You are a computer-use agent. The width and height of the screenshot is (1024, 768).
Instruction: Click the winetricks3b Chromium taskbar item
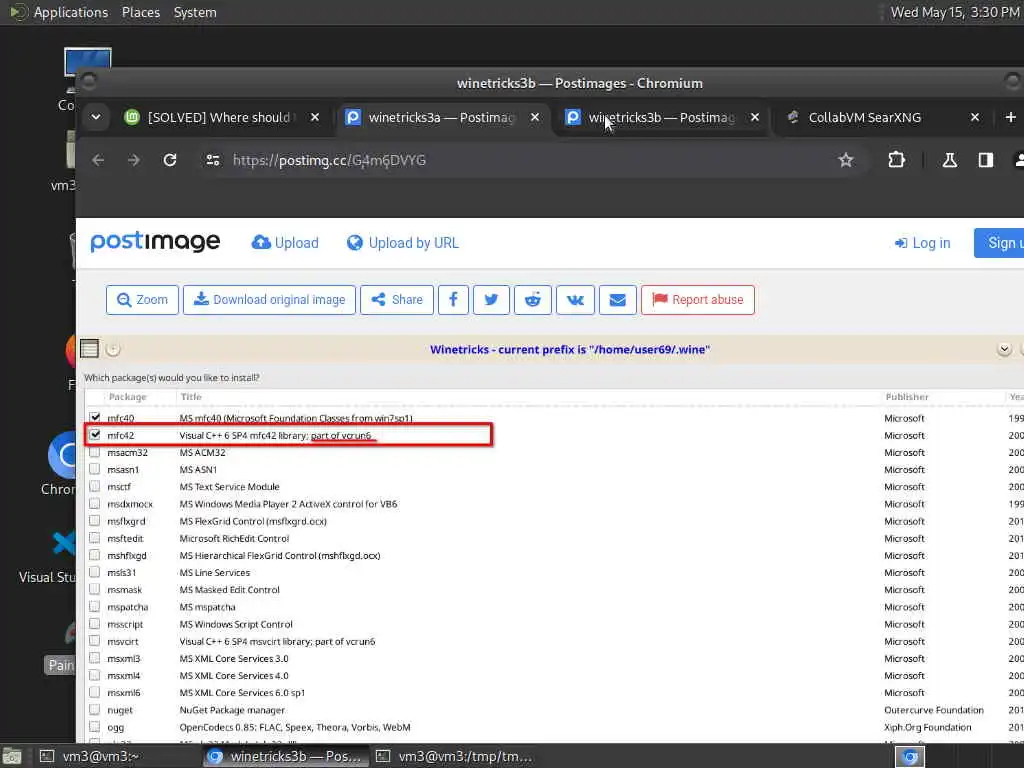click(x=284, y=757)
